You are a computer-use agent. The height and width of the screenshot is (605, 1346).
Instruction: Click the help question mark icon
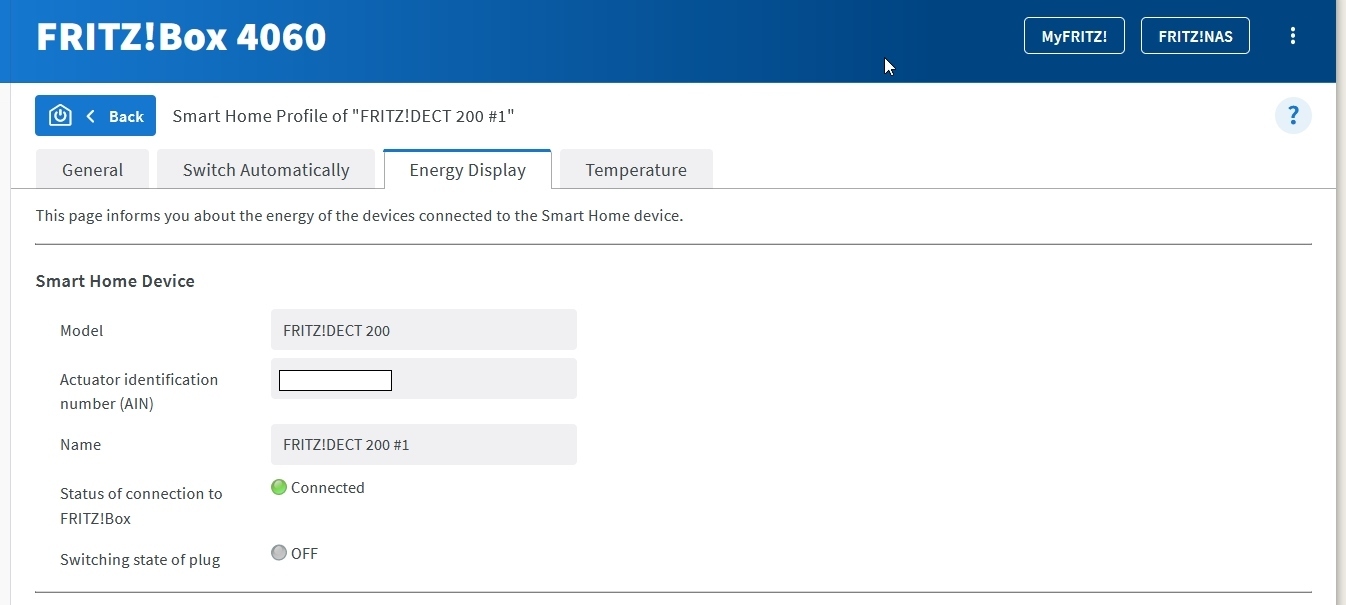(1293, 115)
